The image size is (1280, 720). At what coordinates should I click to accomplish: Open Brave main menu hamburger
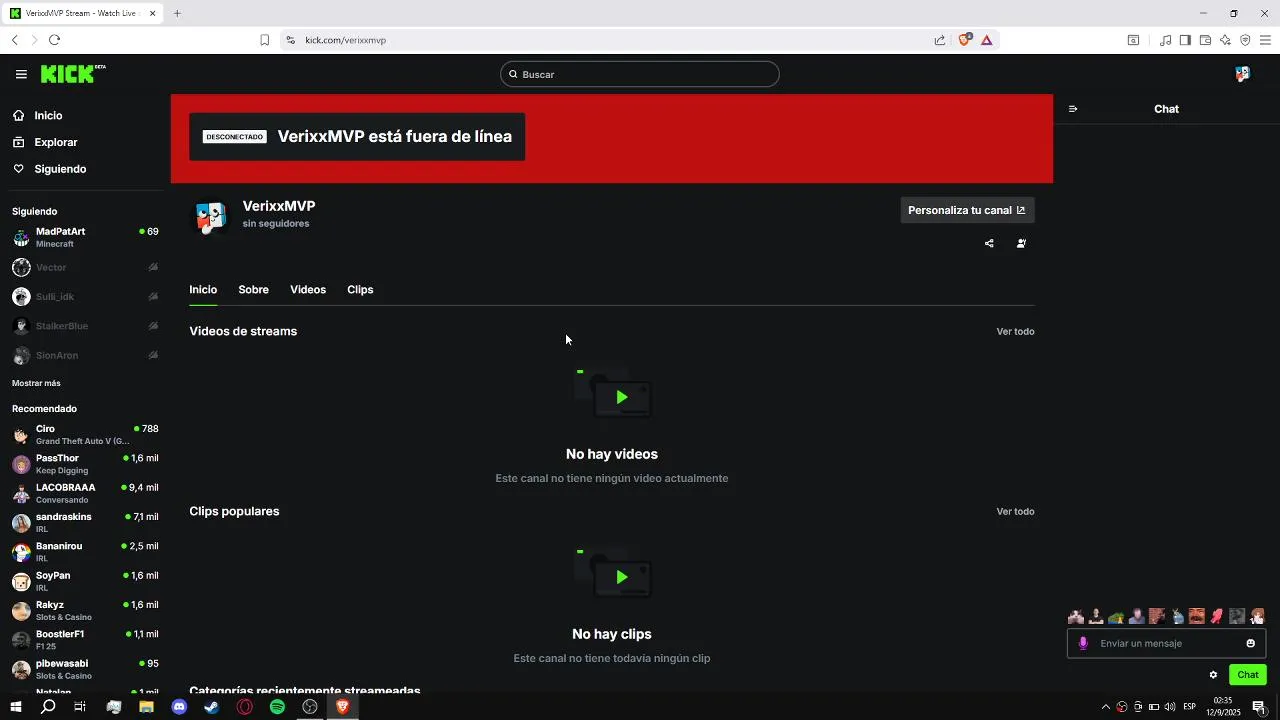[x=1265, y=40]
